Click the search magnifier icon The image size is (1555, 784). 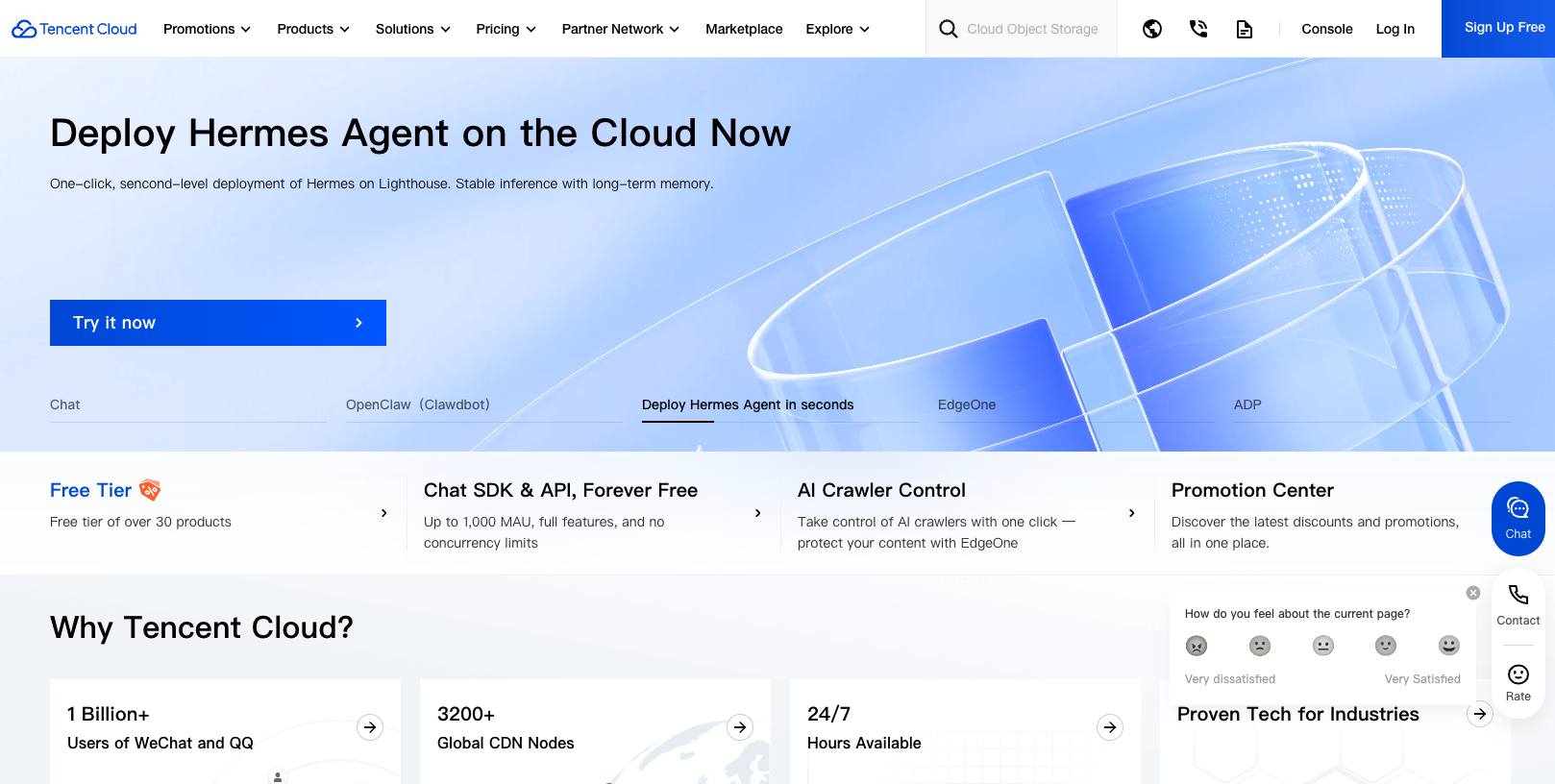948,29
